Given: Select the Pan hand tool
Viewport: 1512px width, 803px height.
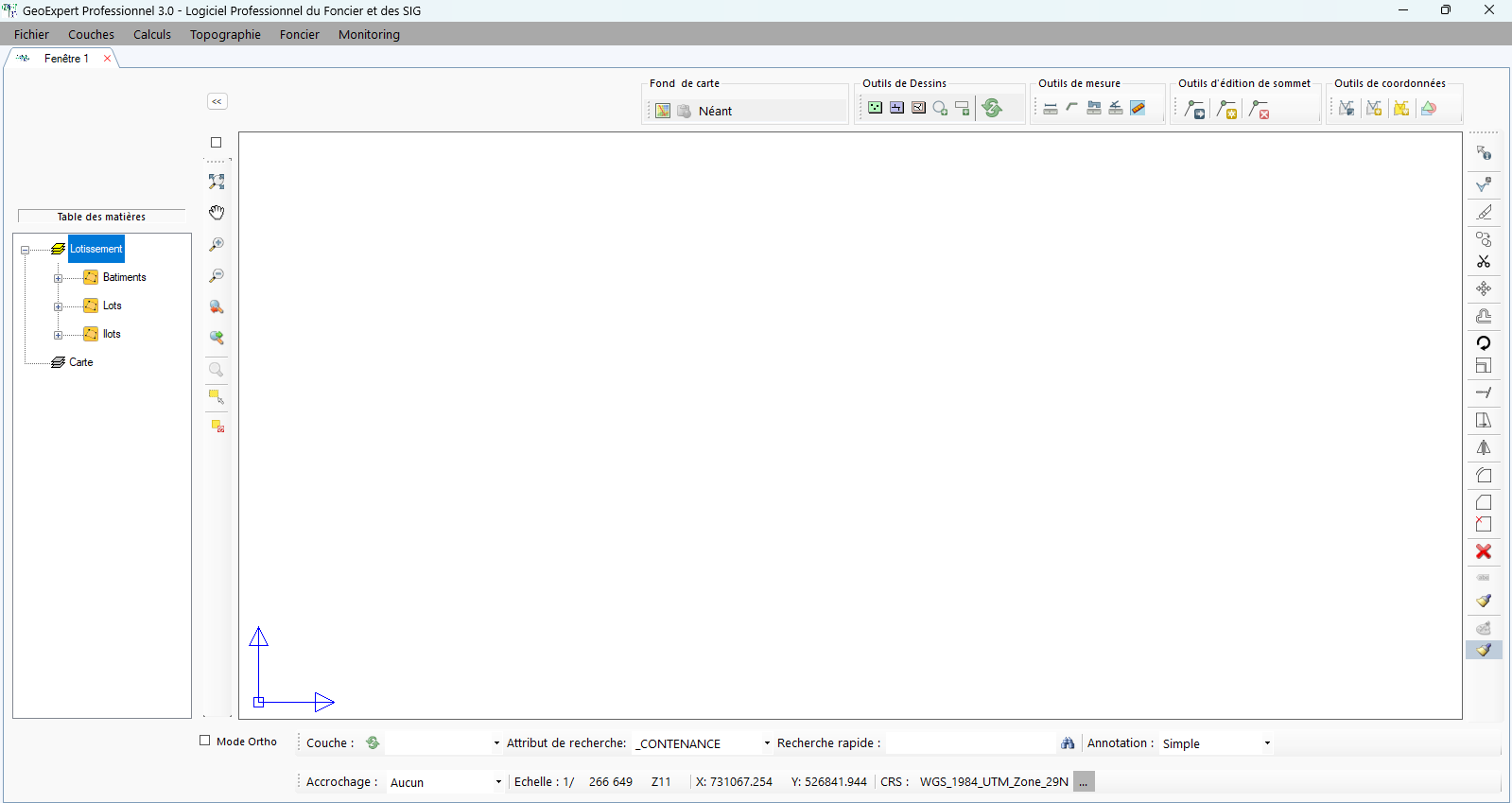Looking at the screenshot, I should [217, 213].
